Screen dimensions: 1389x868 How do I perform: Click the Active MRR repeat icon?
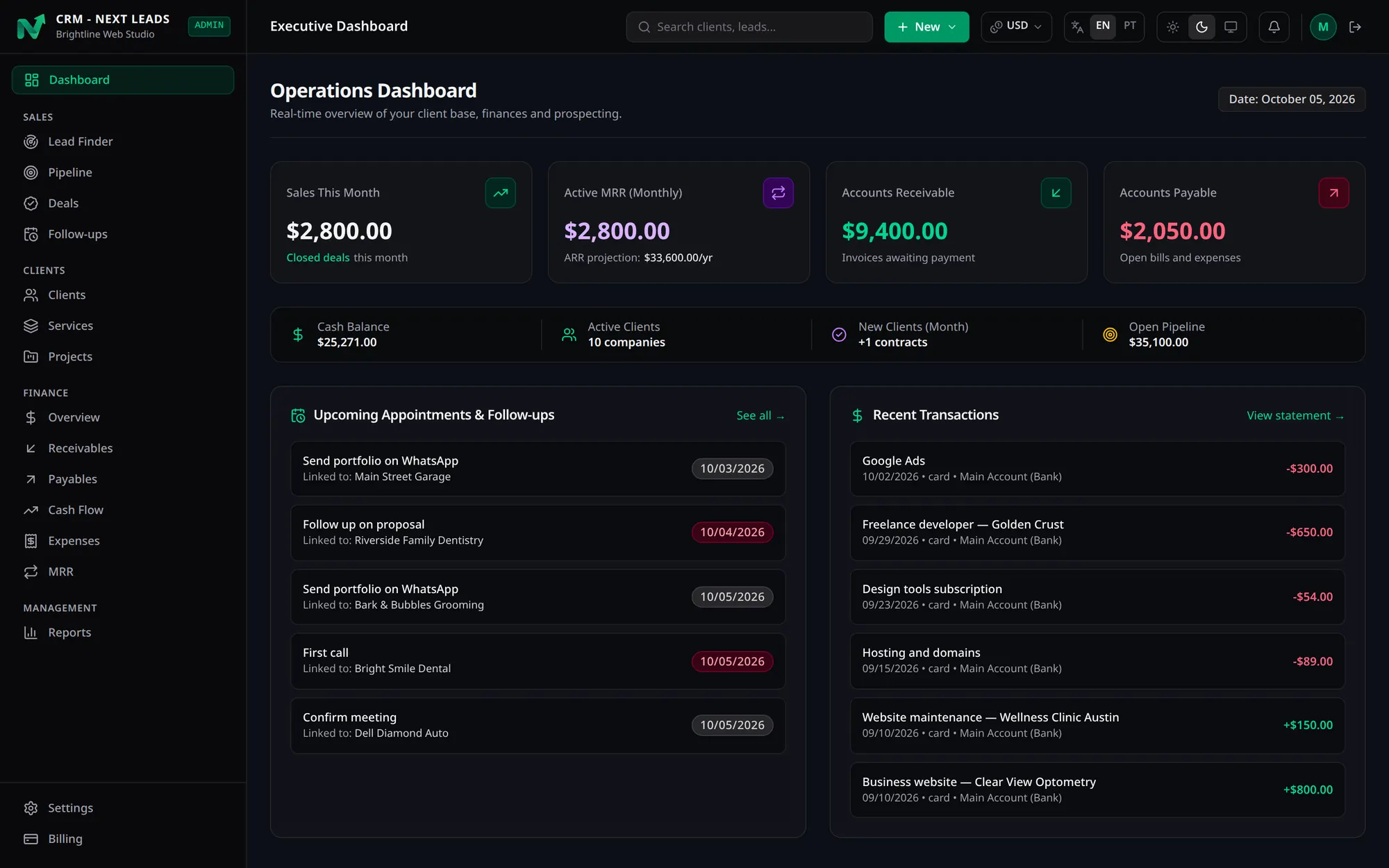click(778, 193)
